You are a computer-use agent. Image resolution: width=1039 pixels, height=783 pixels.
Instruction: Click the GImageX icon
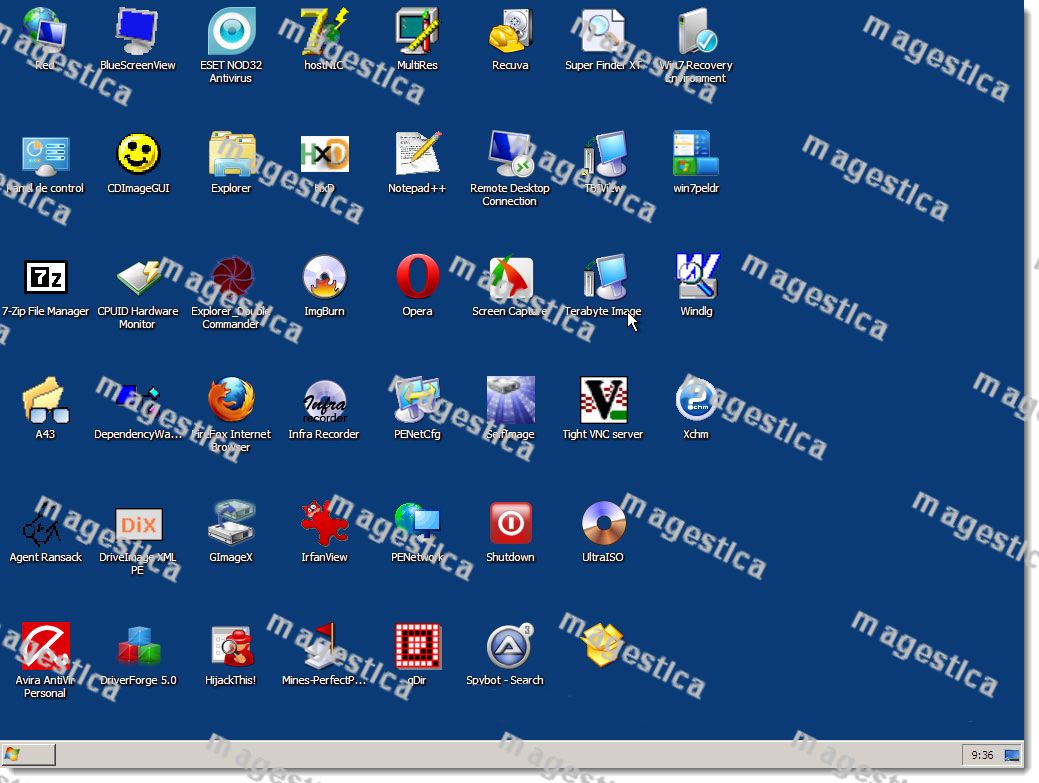click(231, 523)
